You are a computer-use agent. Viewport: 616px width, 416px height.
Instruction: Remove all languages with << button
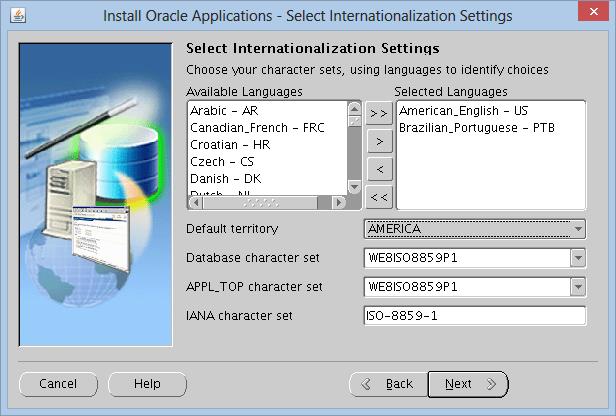pyautogui.click(x=379, y=197)
